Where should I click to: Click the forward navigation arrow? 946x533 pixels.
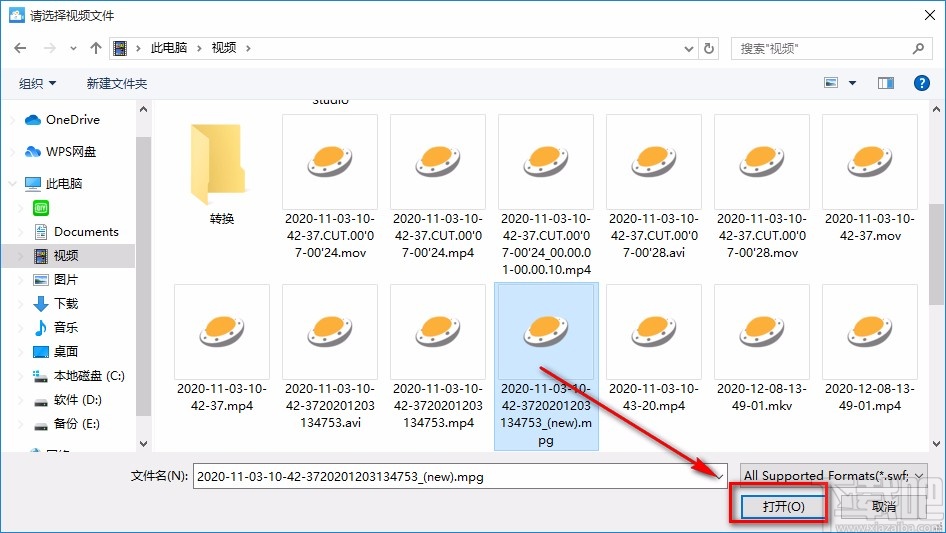49,48
